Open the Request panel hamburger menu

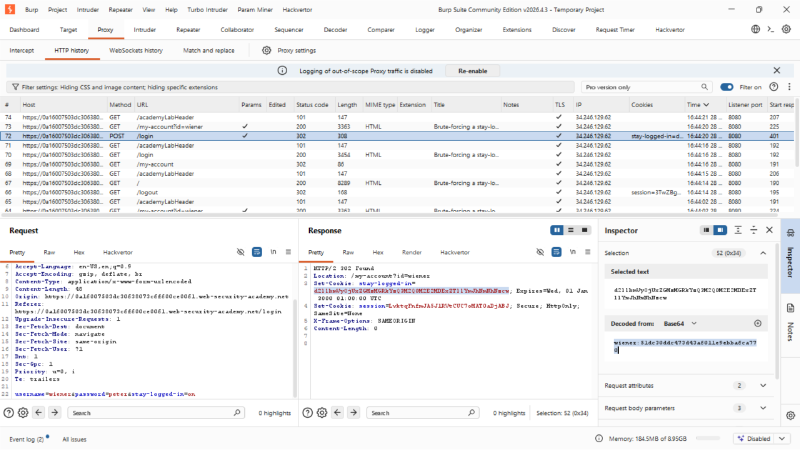coord(288,252)
